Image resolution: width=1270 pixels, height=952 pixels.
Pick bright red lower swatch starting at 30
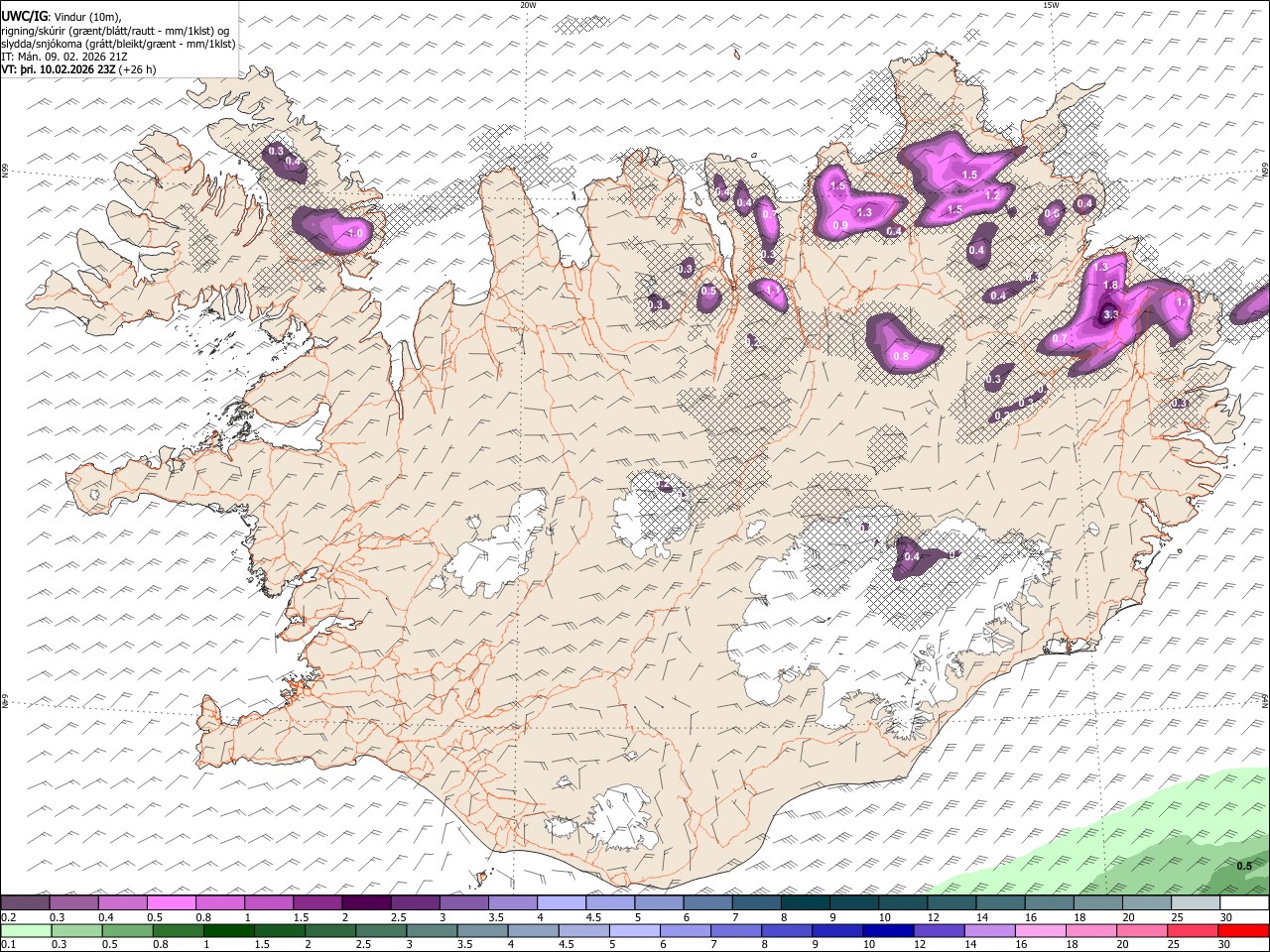point(1243,930)
